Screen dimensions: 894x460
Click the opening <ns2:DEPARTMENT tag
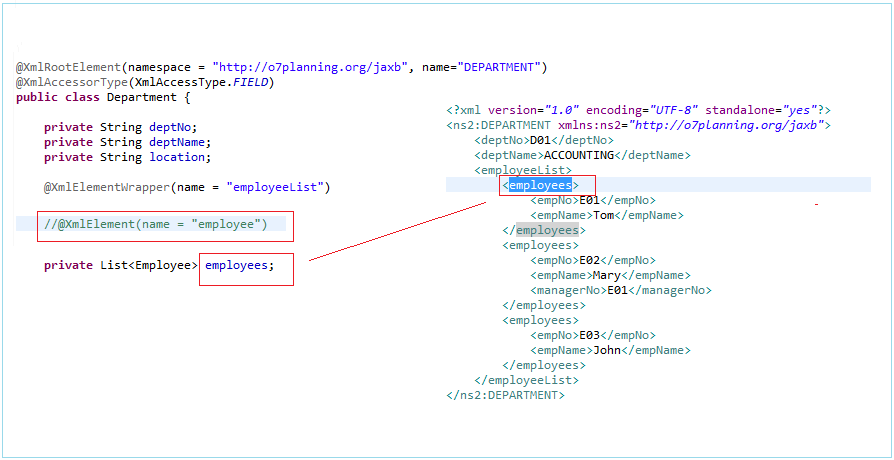click(x=498, y=125)
